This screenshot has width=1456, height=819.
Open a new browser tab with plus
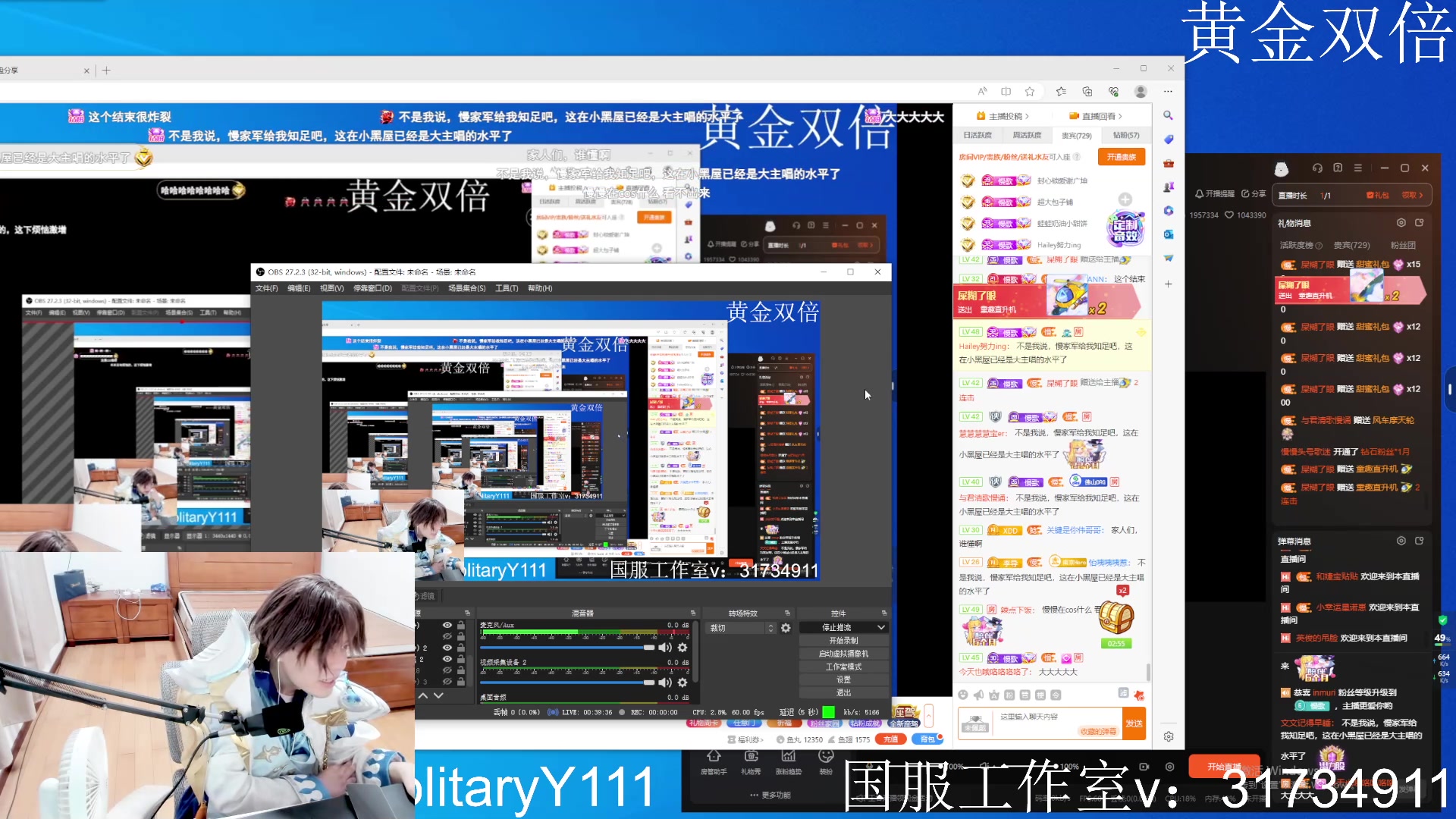tap(106, 71)
